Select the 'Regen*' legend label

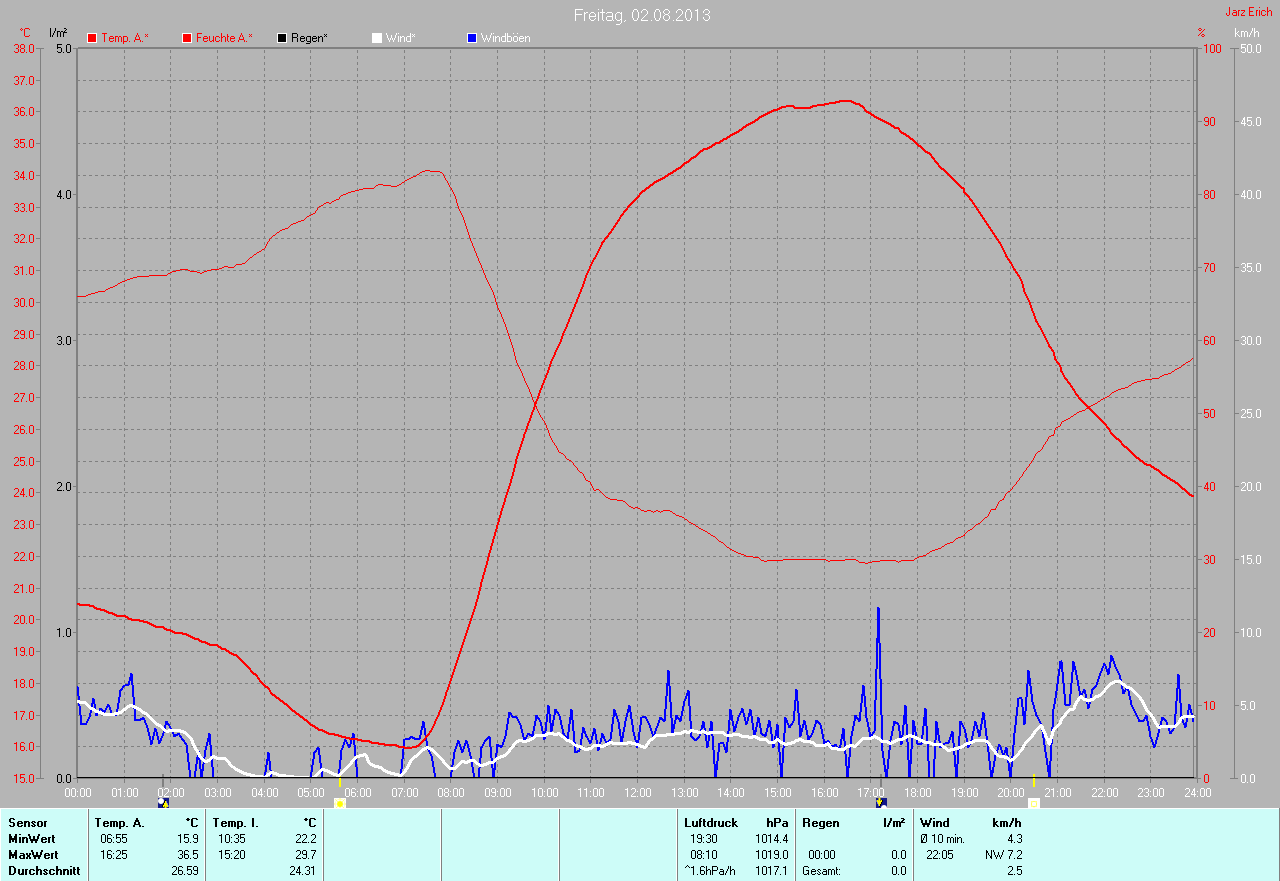[310, 38]
